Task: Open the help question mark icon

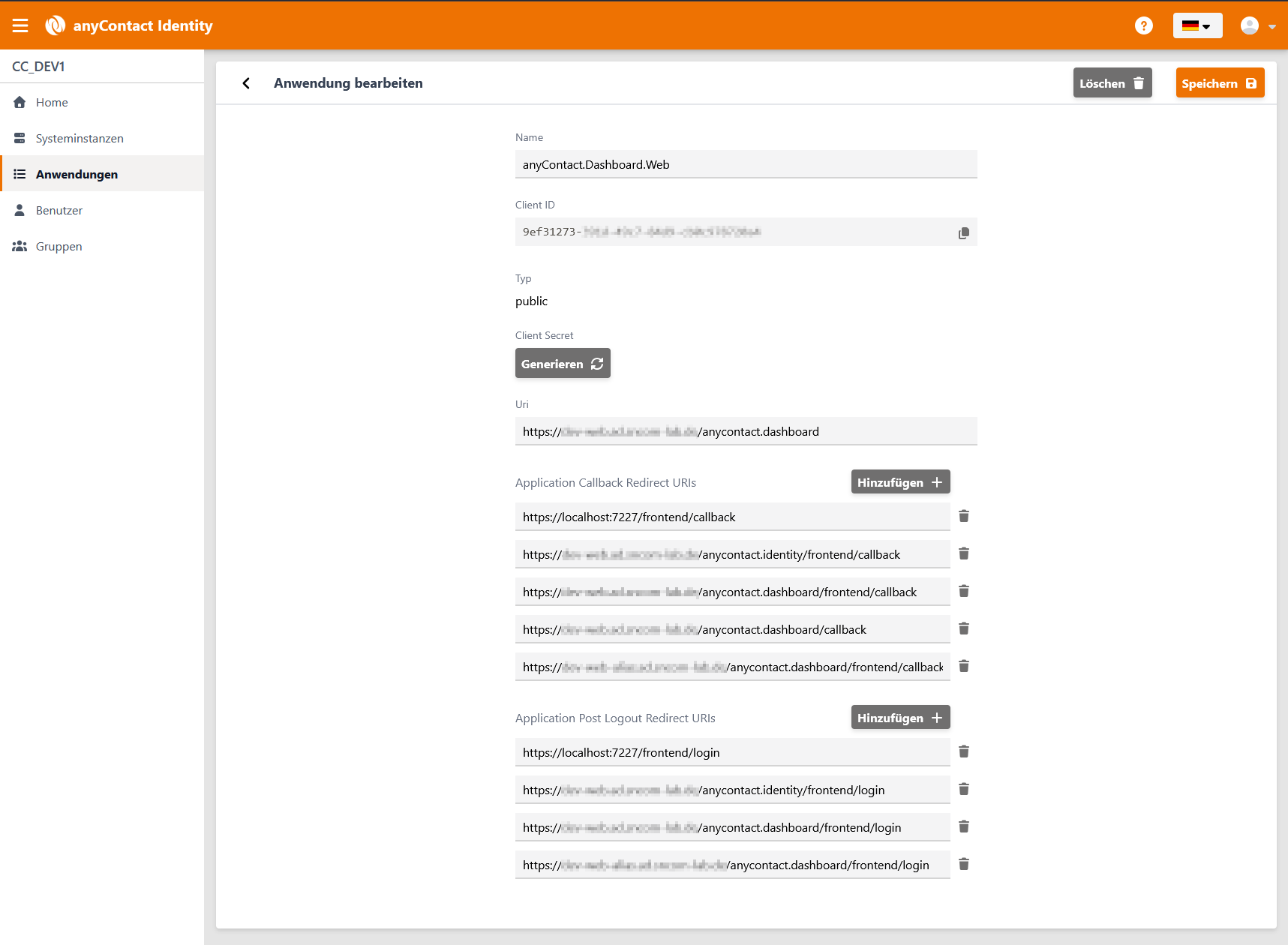Action: tap(1143, 25)
